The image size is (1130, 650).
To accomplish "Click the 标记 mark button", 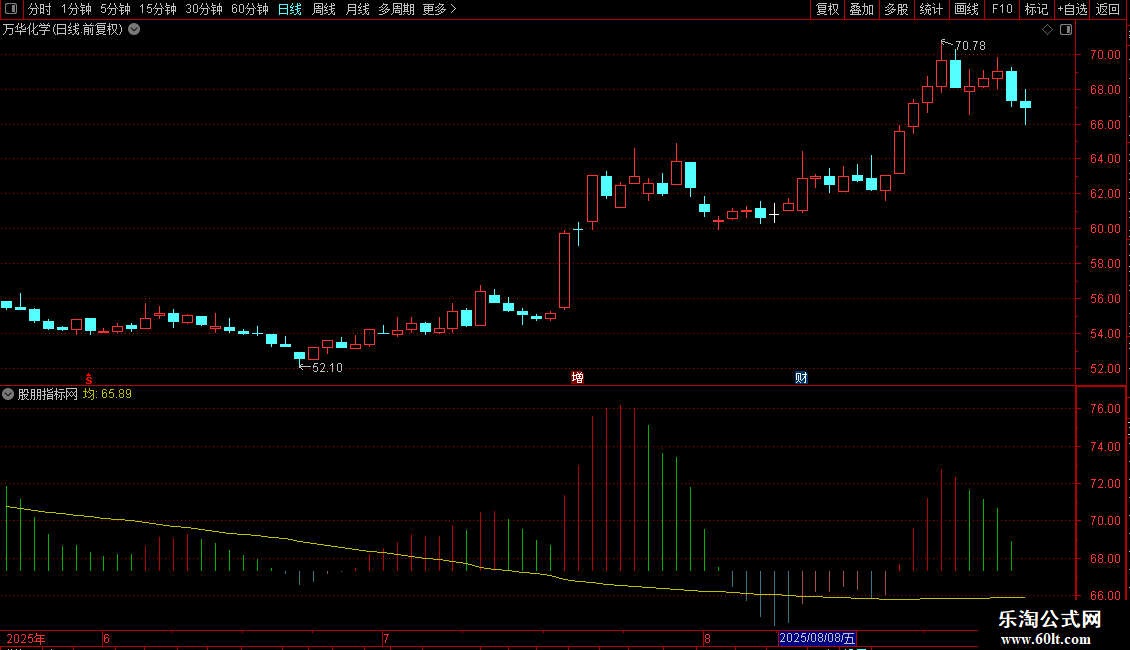I will pos(1036,9).
